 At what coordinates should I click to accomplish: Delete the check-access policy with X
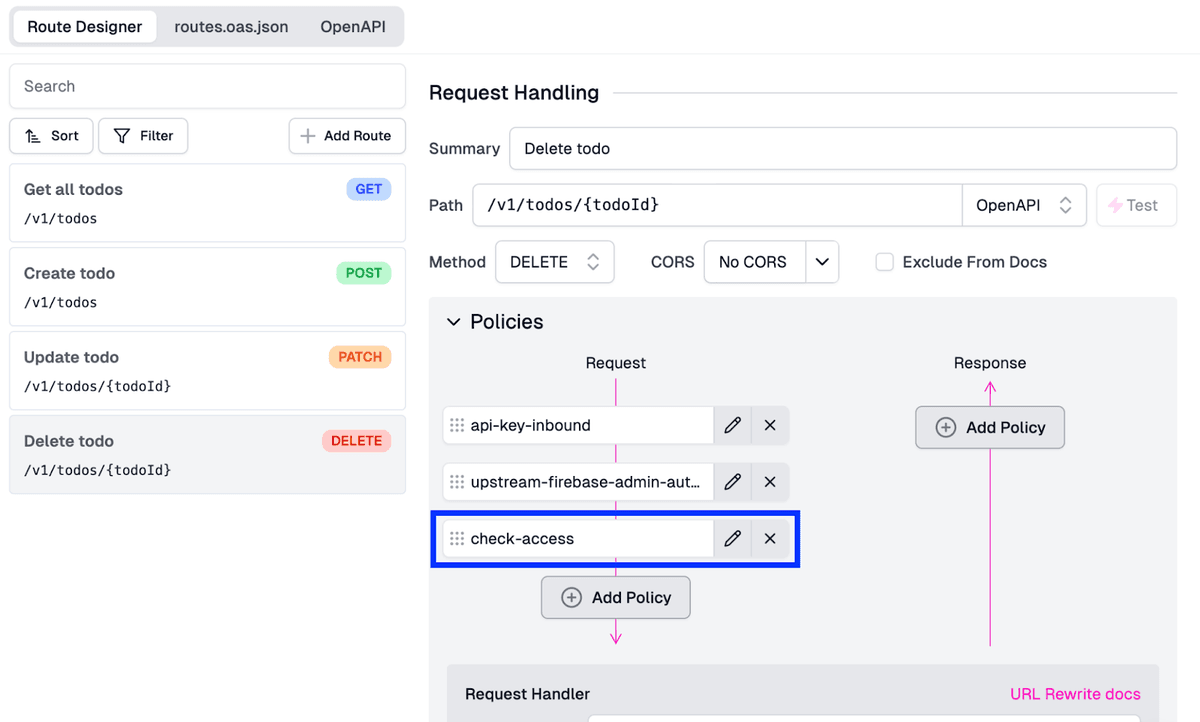770,539
